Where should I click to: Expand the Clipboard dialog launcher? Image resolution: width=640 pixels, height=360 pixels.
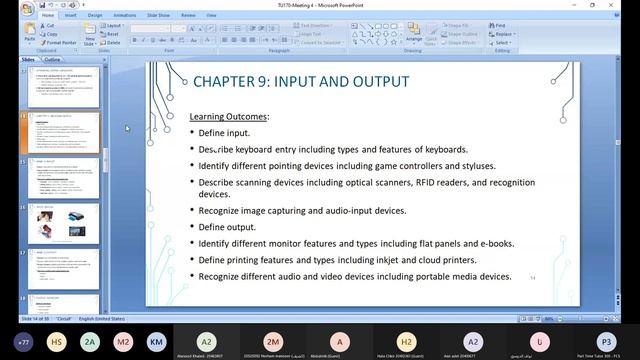pyautogui.click(x=76, y=51)
